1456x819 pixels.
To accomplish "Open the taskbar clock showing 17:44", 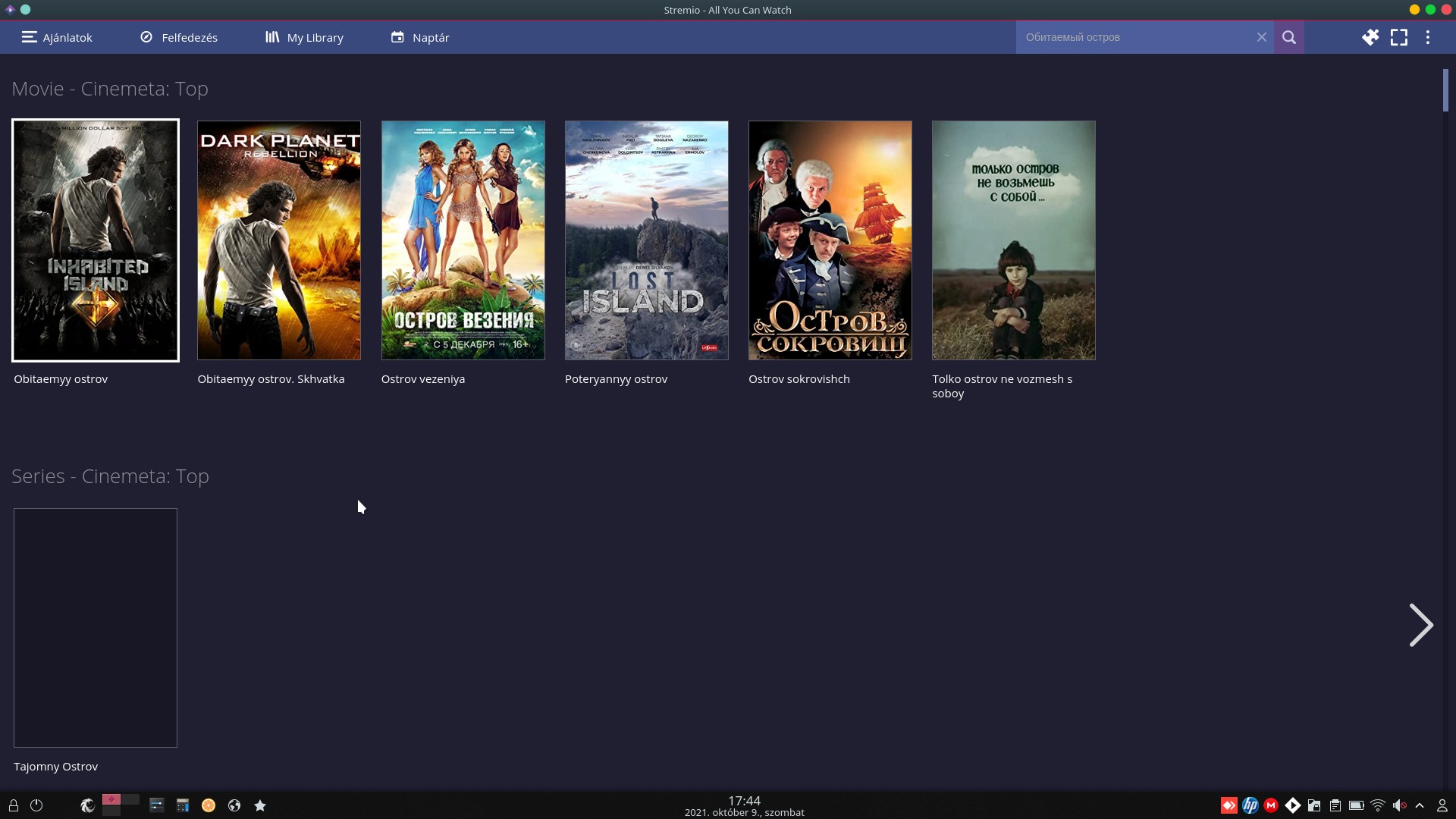I will pyautogui.click(x=744, y=806).
